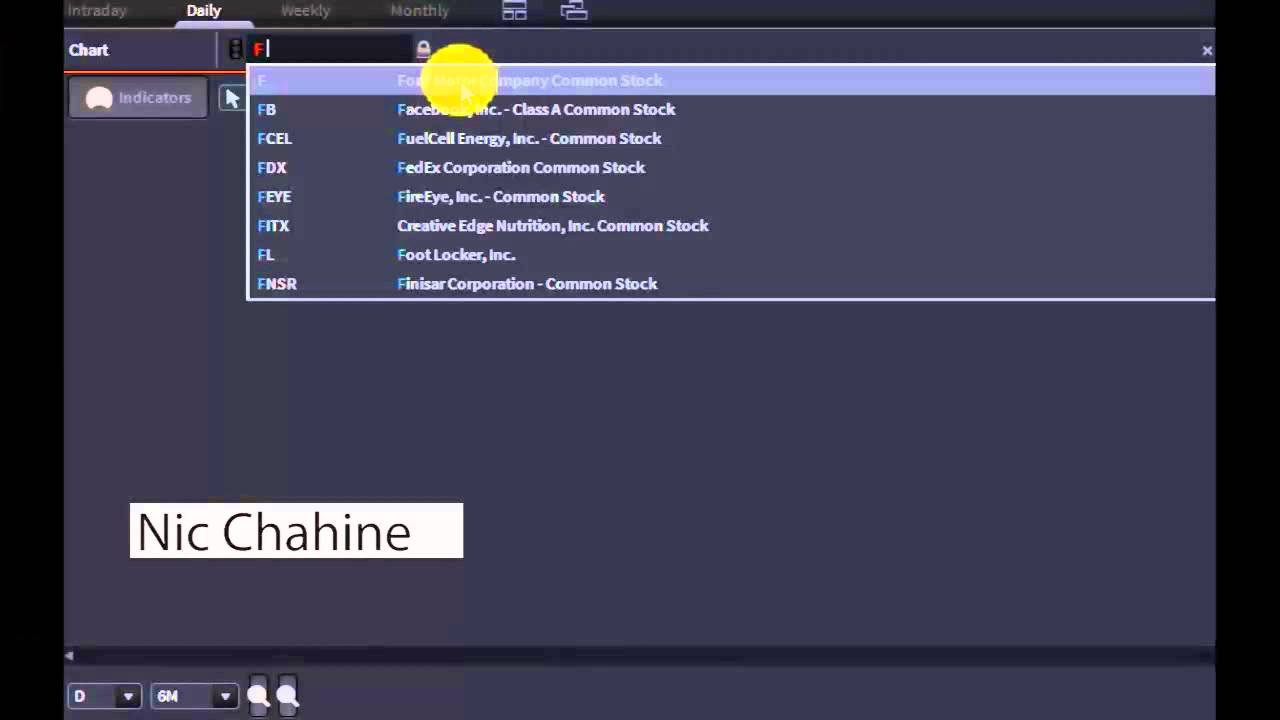1280x720 pixels.
Task: Click the cascade windows layout icon
Action: tap(574, 11)
